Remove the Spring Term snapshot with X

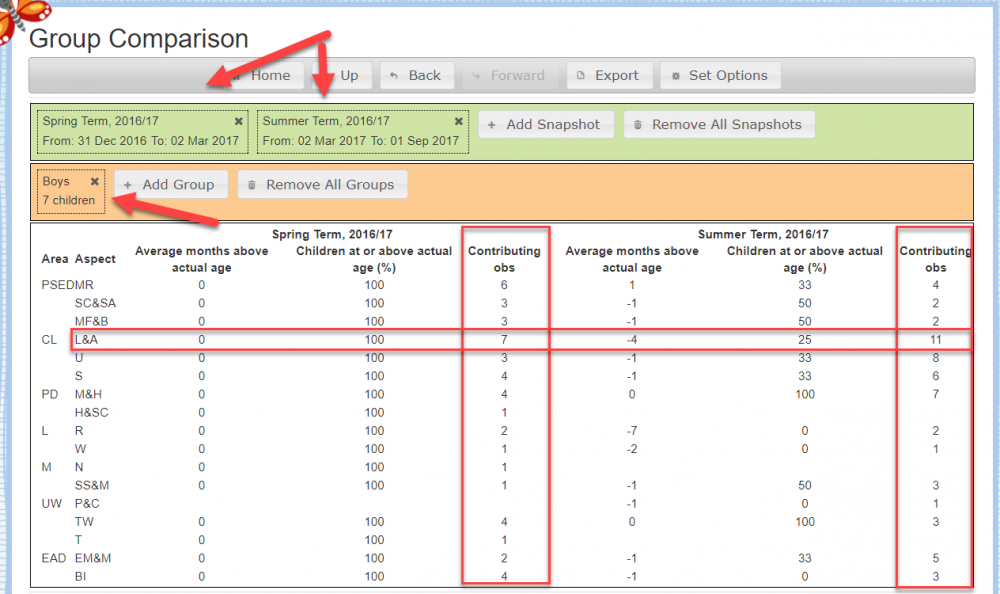point(238,121)
